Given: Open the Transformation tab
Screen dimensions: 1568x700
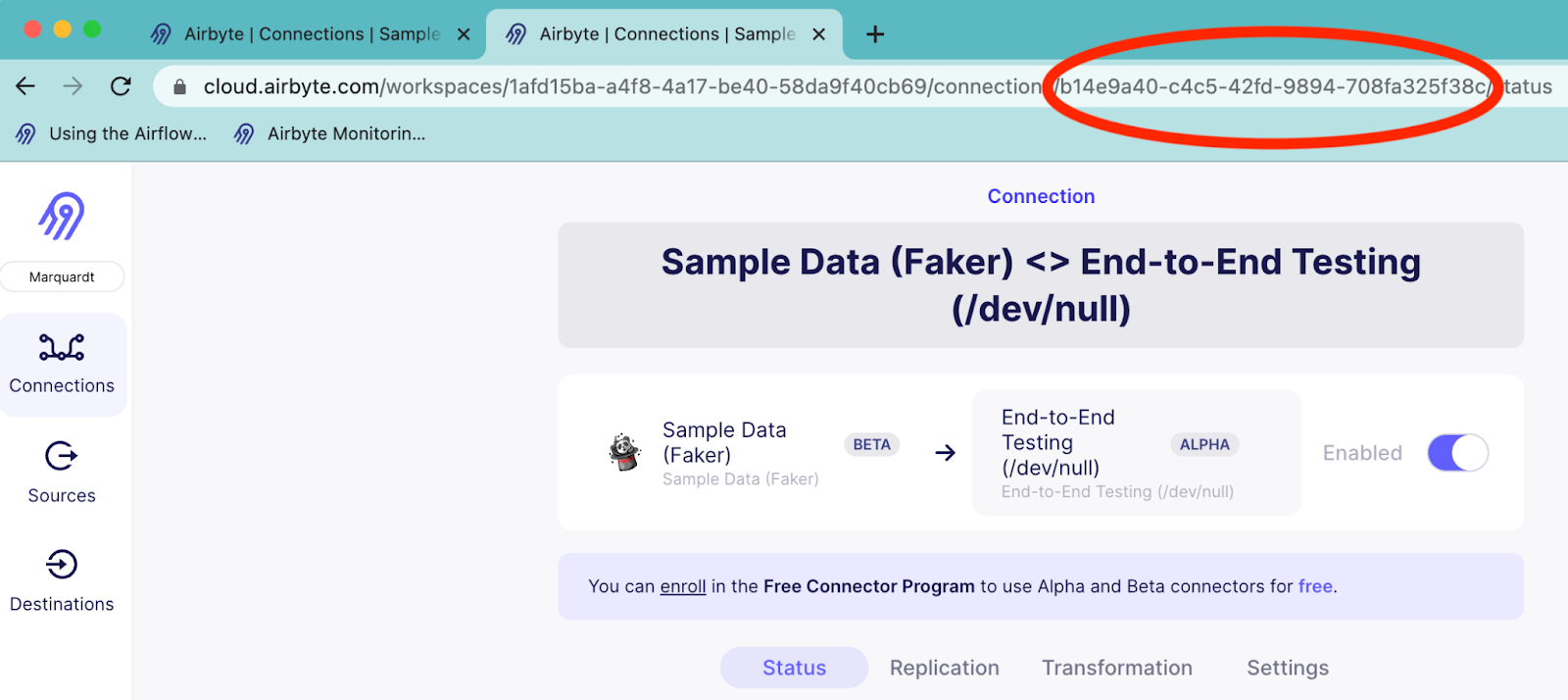Looking at the screenshot, I should point(1116,668).
